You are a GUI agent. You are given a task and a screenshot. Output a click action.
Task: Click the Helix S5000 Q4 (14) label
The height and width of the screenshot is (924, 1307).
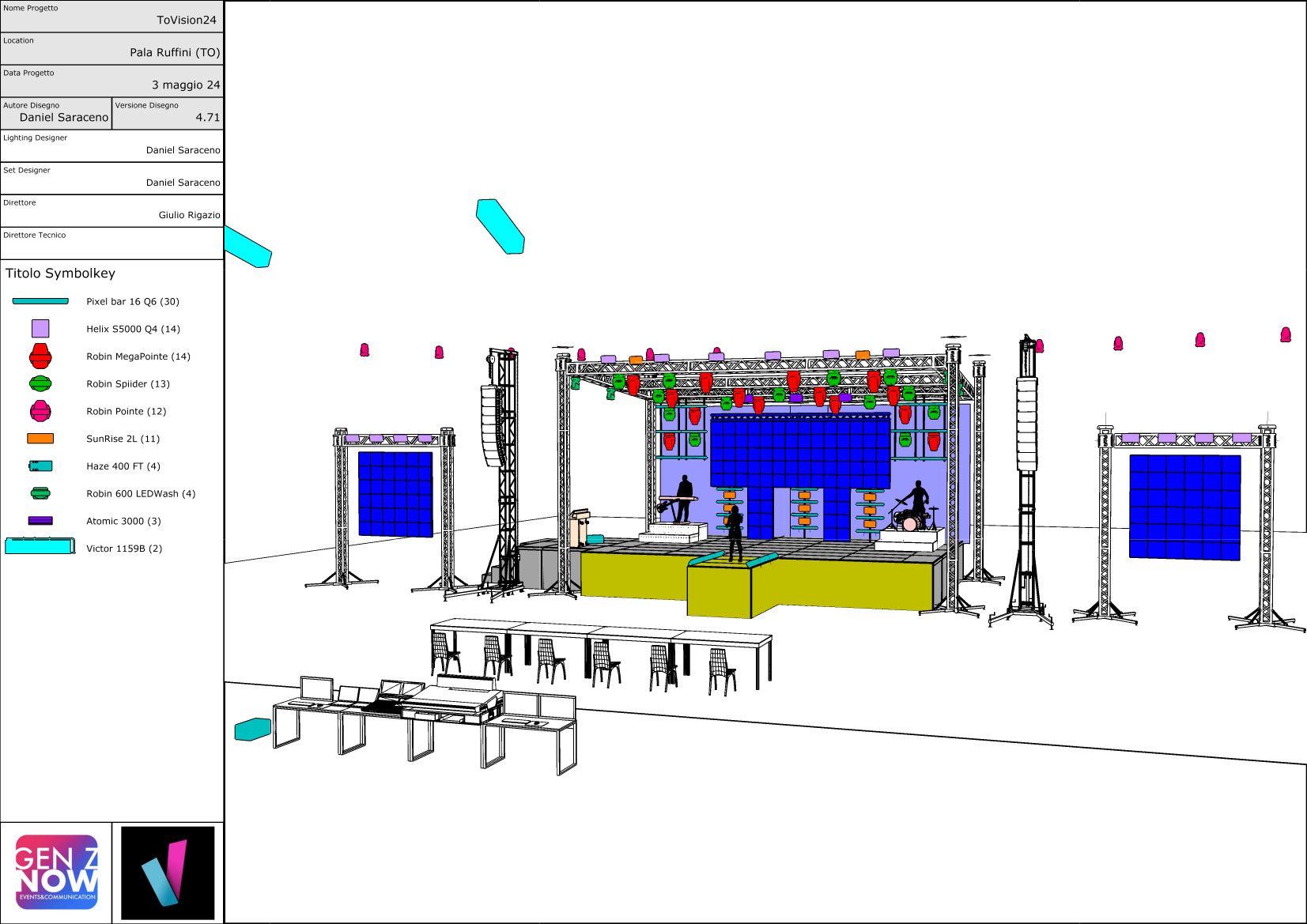point(134,330)
